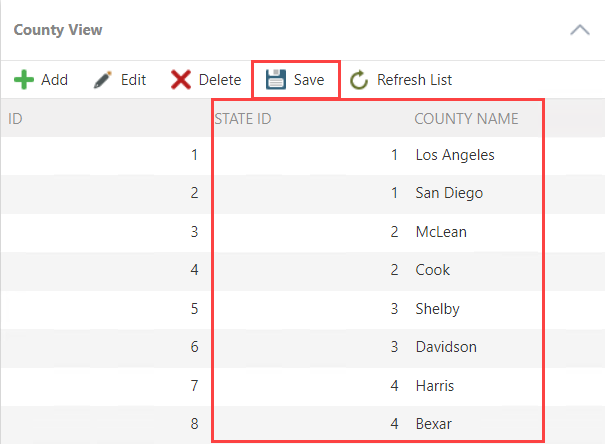Screen dimensions: 605x444
Task: Click the pencil Edit icon
Action: pos(102,80)
